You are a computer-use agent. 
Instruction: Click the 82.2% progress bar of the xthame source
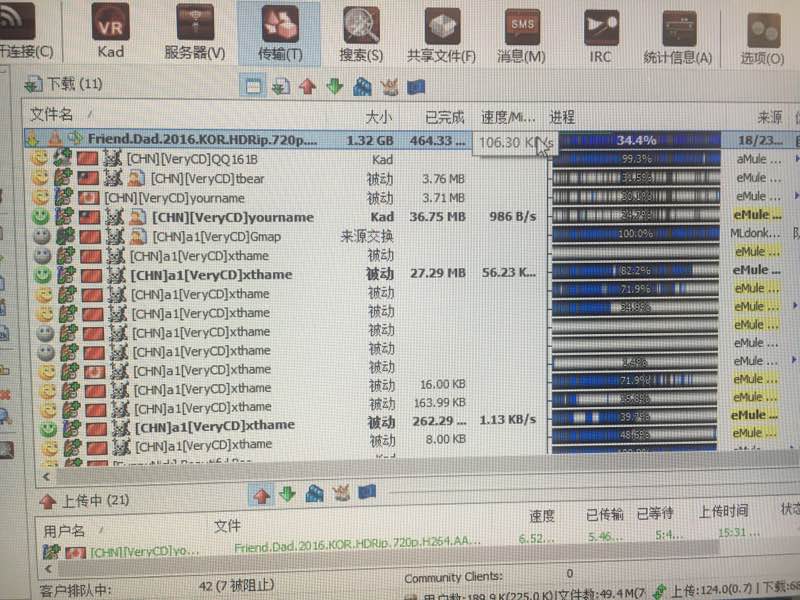(x=635, y=270)
